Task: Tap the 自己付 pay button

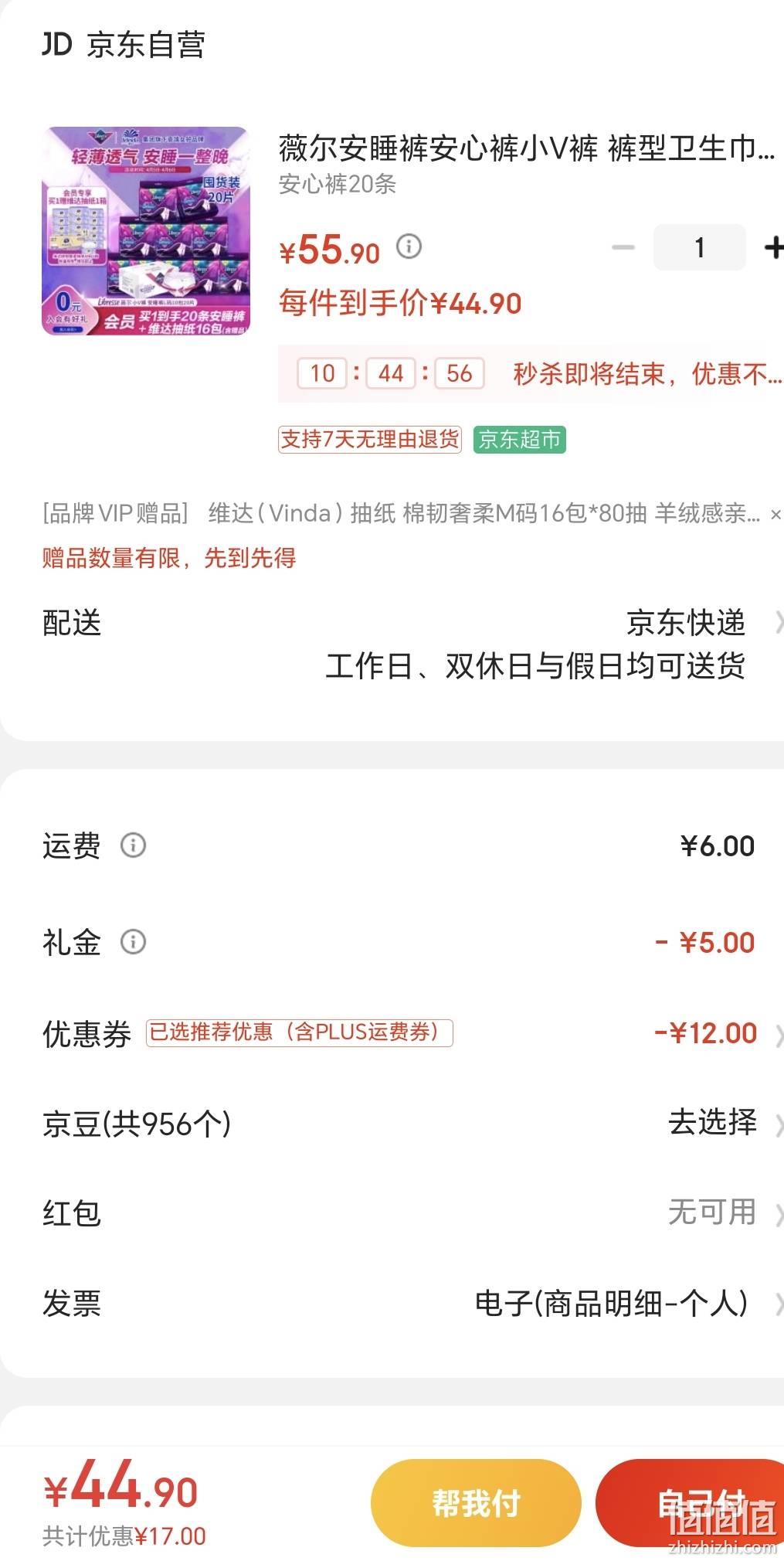Action: [691, 1503]
